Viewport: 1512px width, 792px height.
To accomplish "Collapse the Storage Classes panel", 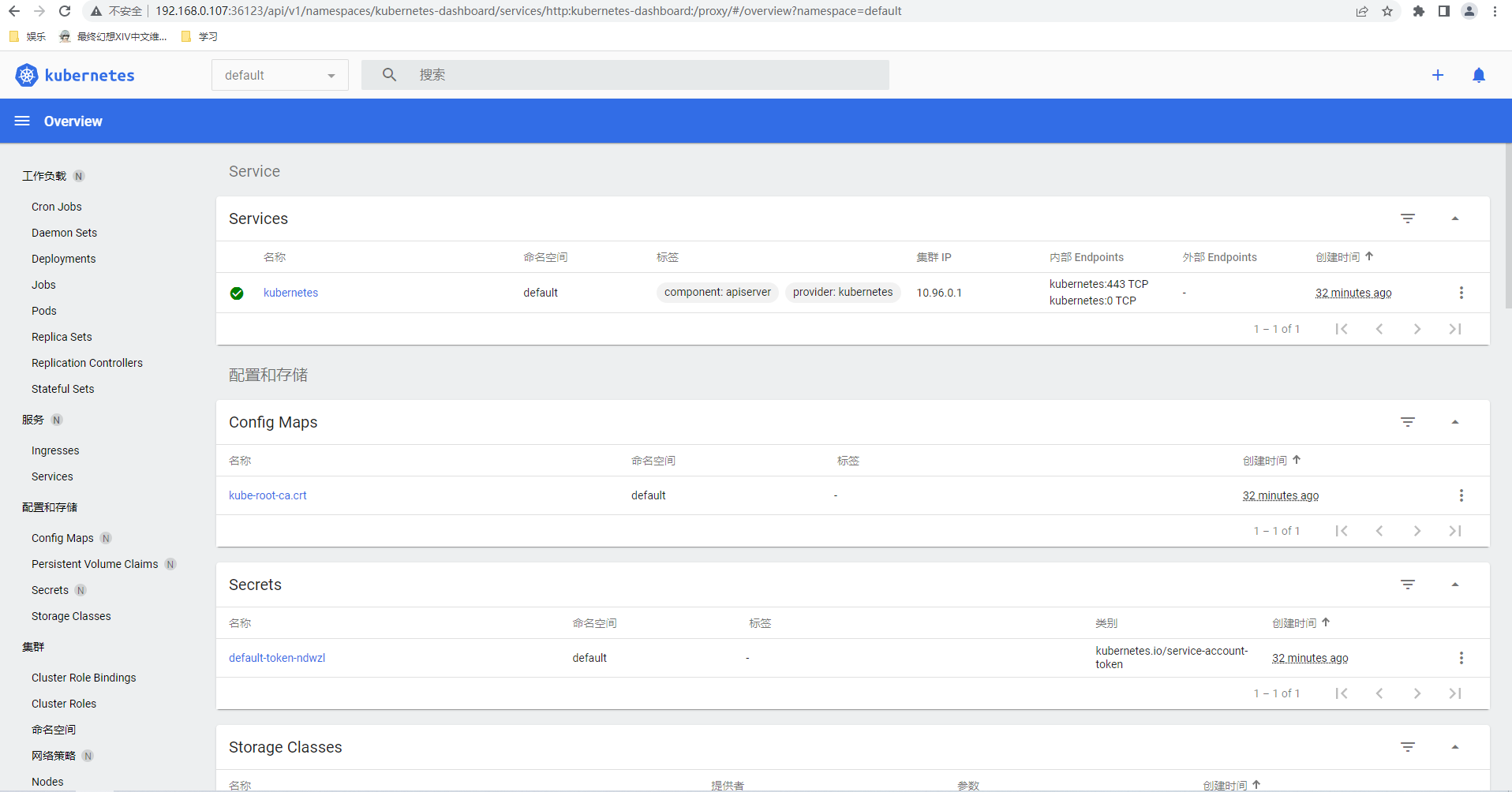I will pos(1455,746).
